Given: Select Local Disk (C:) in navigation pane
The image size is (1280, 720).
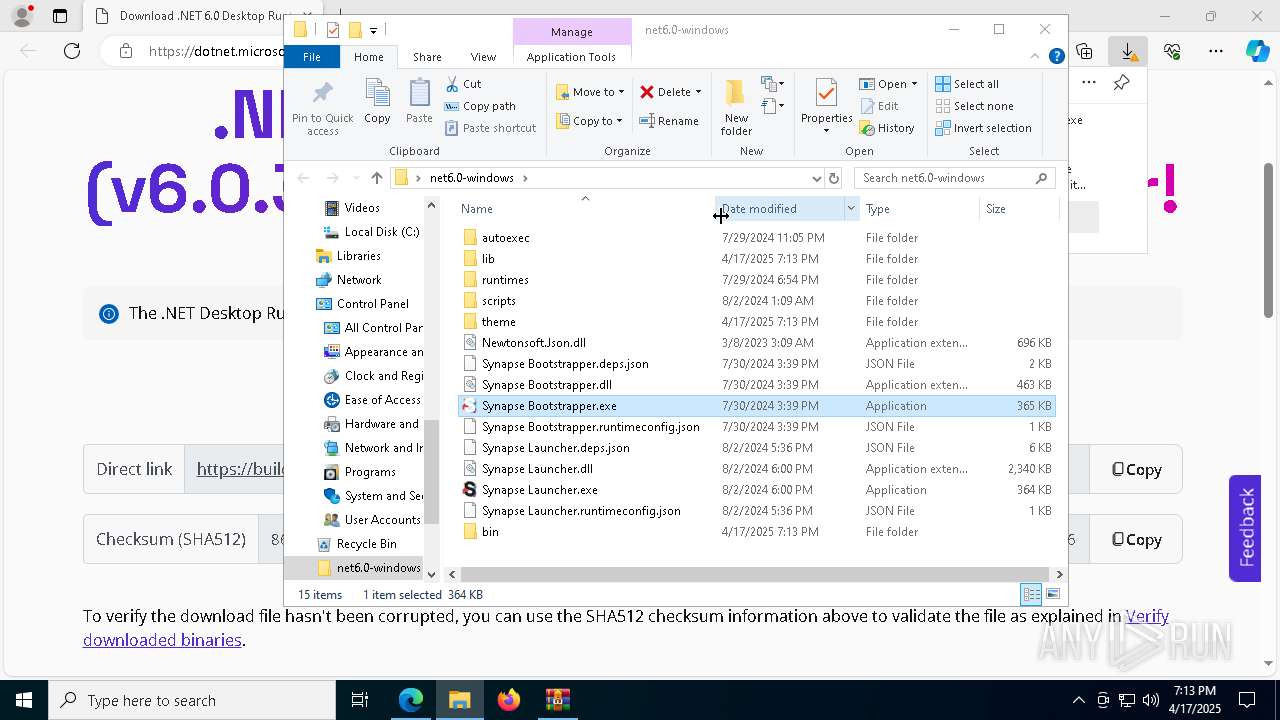Looking at the screenshot, I should coord(370,232).
